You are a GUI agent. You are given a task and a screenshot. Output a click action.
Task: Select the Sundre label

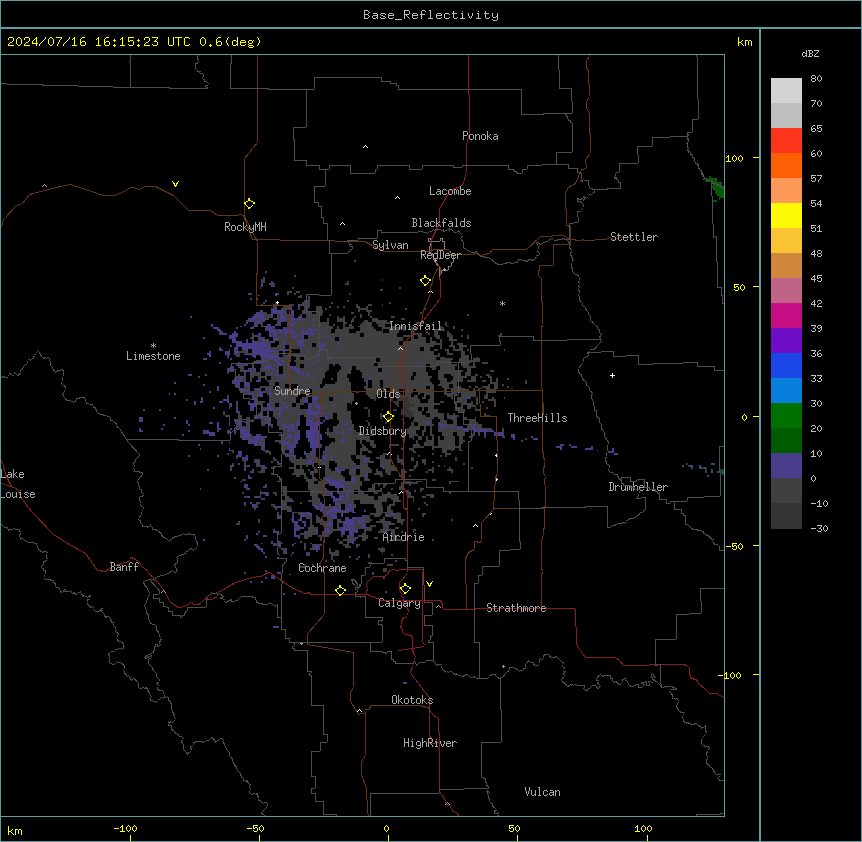292,391
